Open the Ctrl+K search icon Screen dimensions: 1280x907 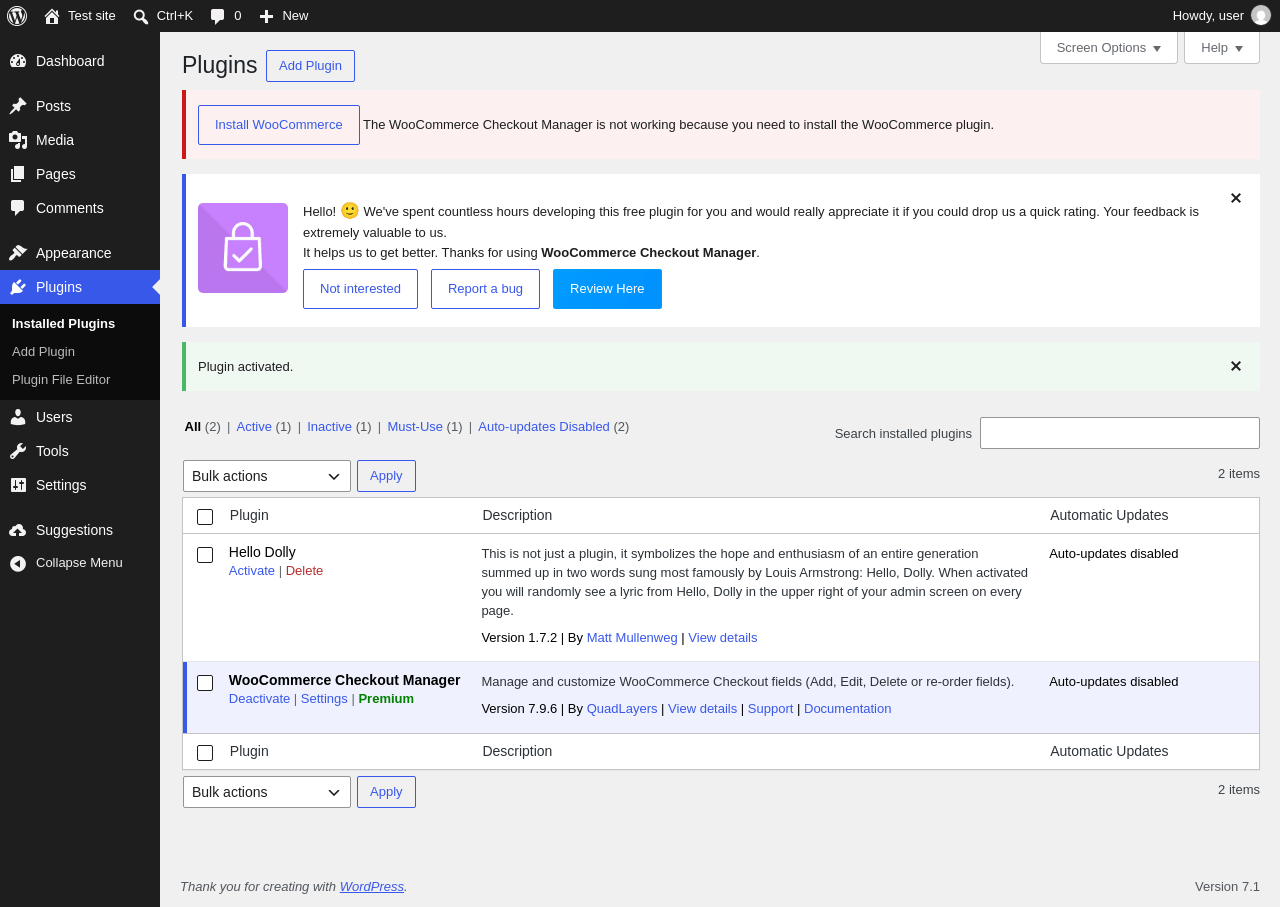click(x=141, y=16)
